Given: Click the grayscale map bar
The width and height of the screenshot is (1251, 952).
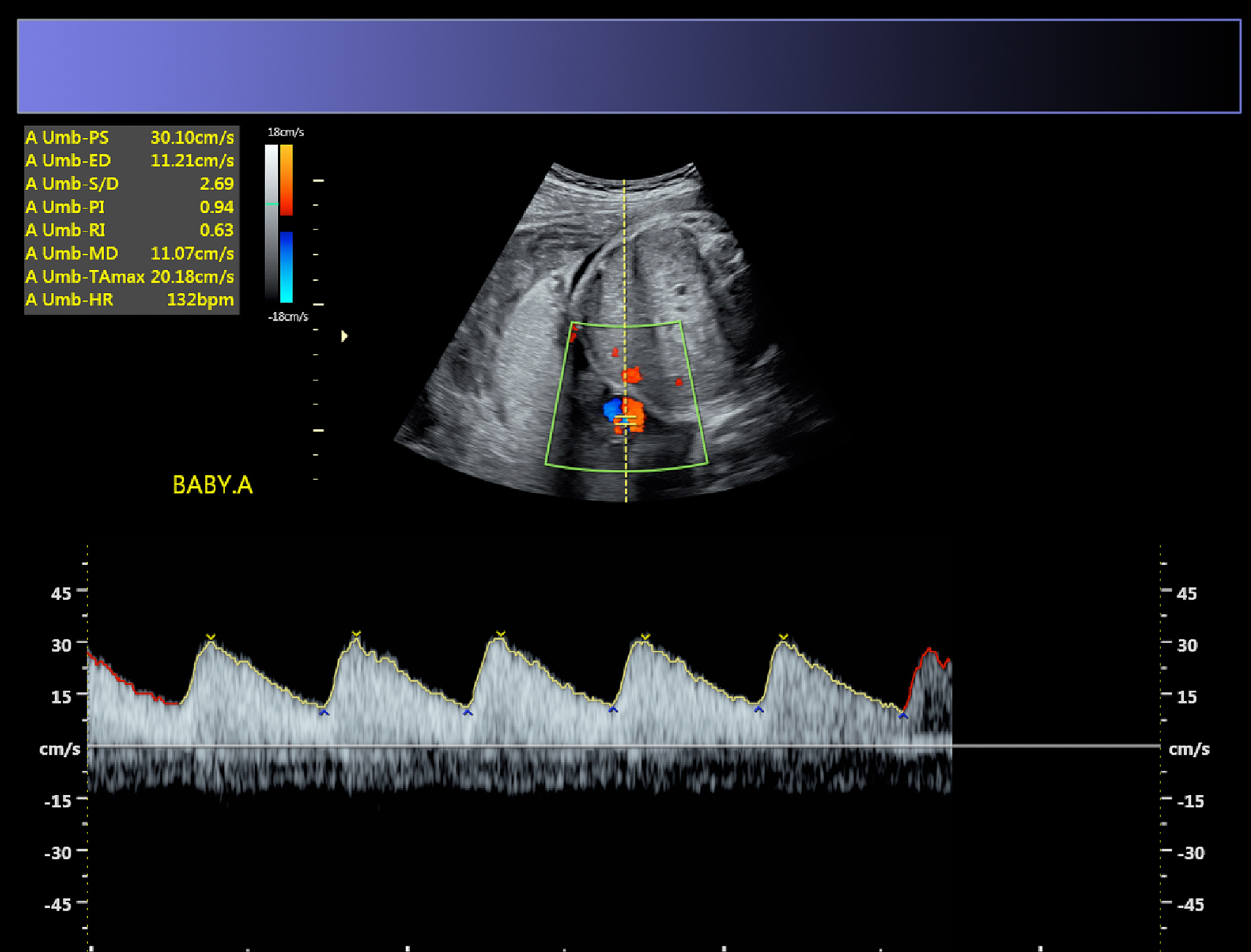Looking at the screenshot, I should tap(271, 221).
